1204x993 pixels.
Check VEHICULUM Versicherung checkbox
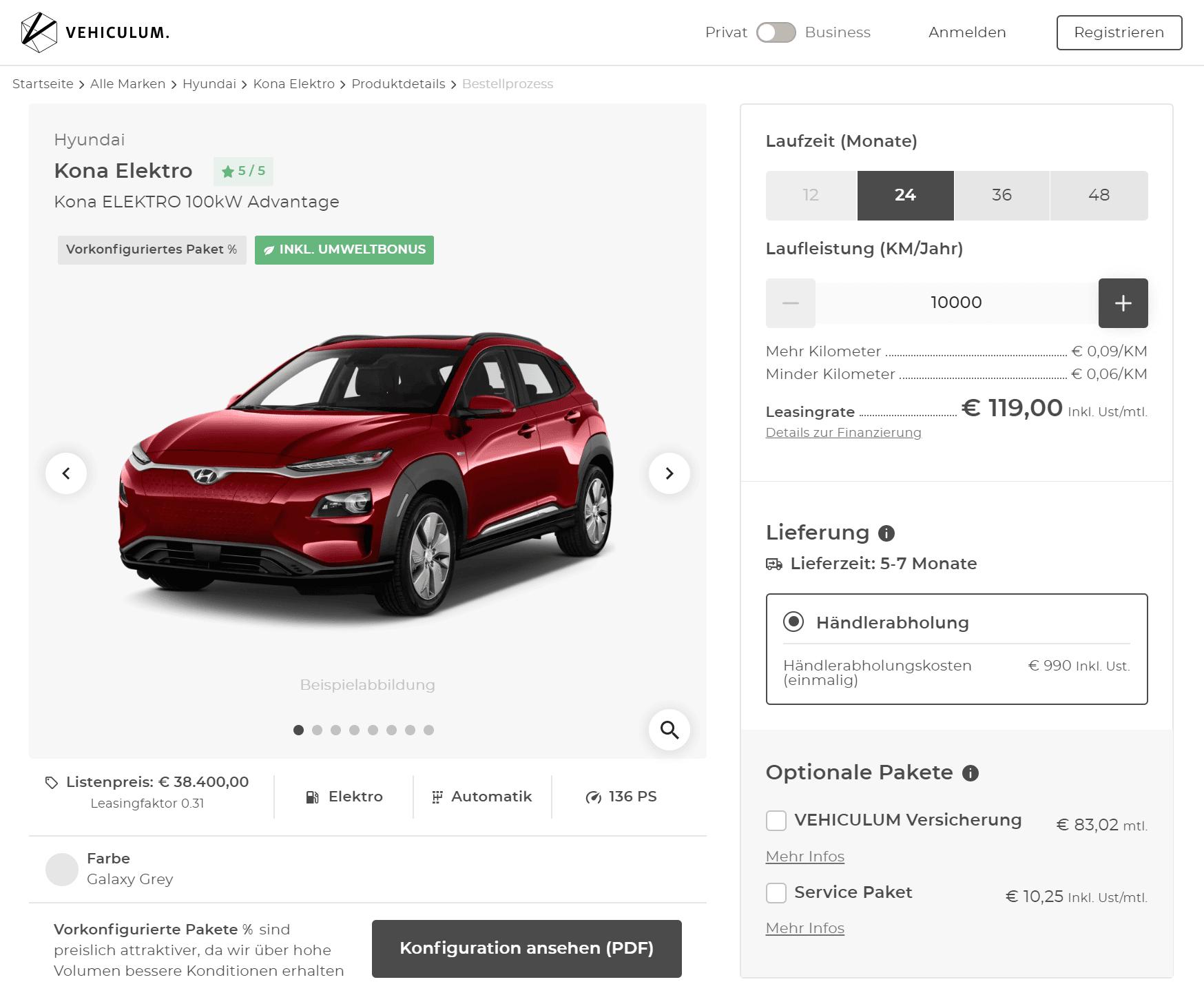pos(776,821)
